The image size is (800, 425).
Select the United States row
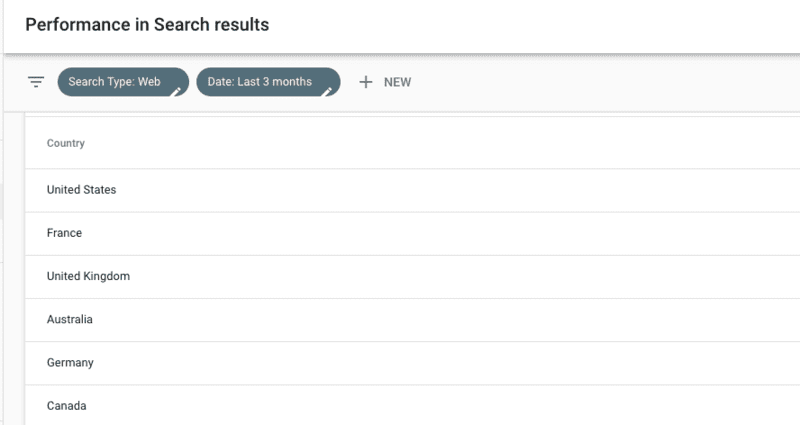[412, 190]
